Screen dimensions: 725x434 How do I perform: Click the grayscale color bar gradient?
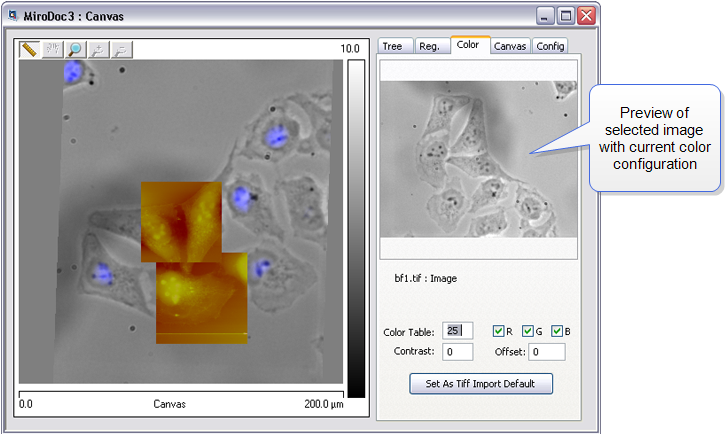(356, 228)
